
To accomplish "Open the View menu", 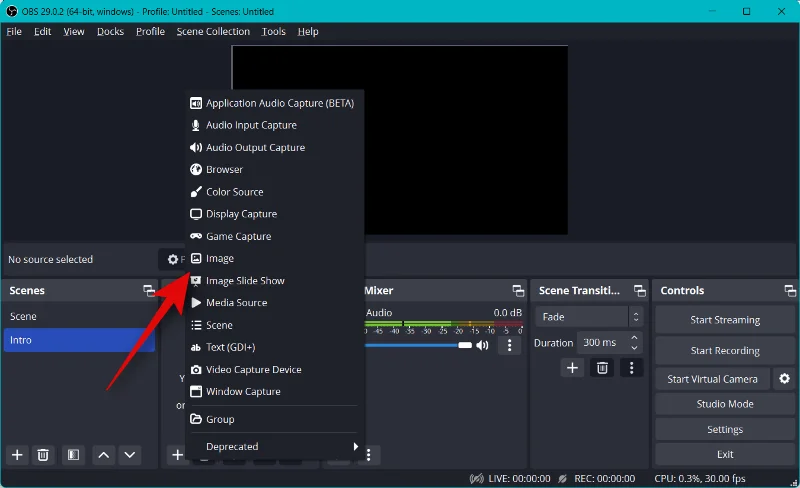I will pos(74,31).
